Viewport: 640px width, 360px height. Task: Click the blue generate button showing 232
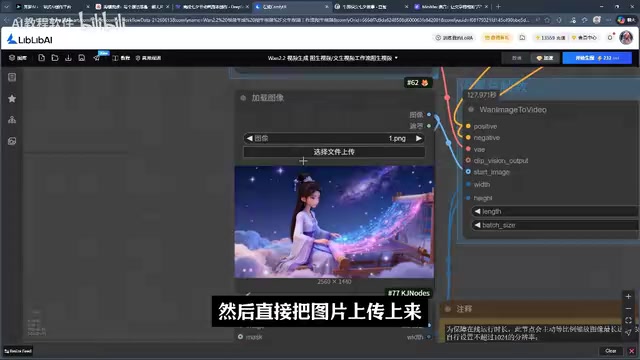597,58
